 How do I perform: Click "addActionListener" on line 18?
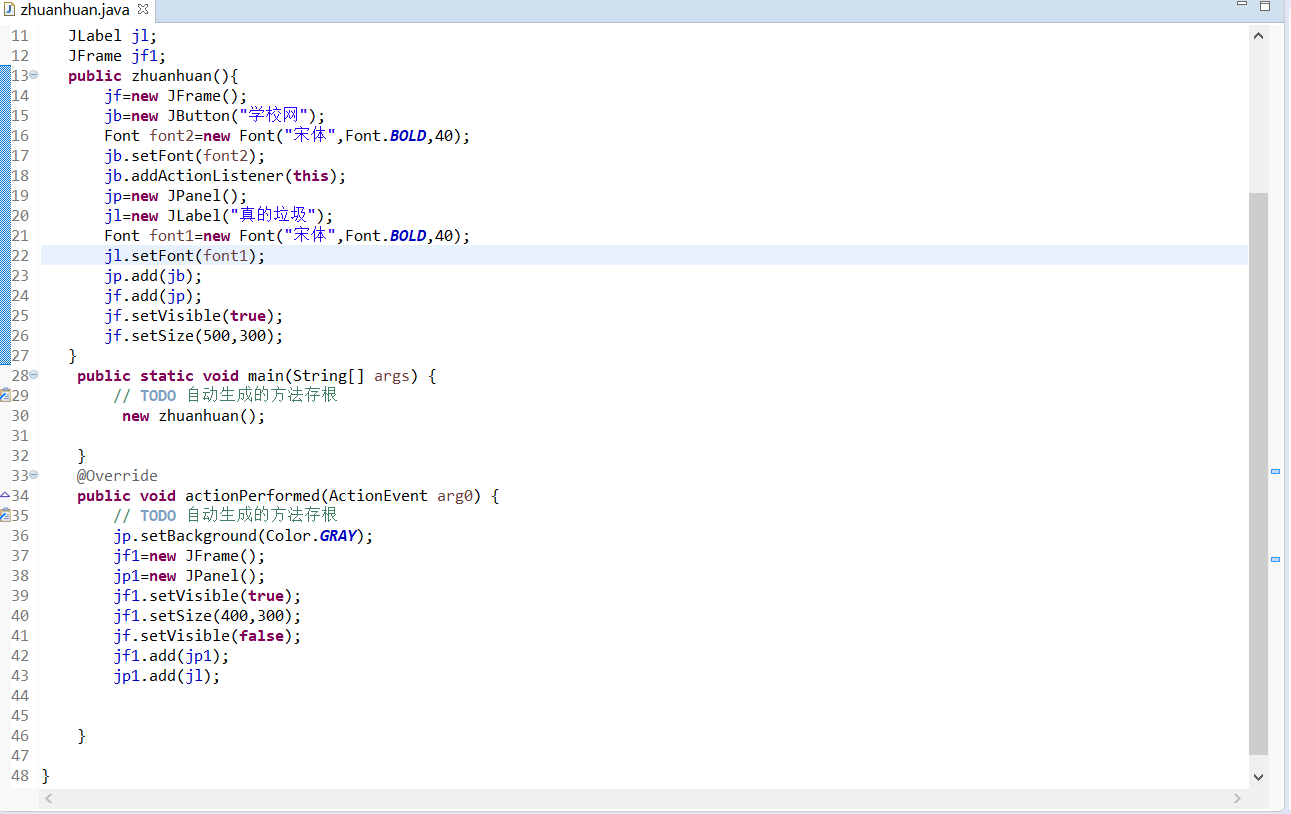[x=208, y=175]
